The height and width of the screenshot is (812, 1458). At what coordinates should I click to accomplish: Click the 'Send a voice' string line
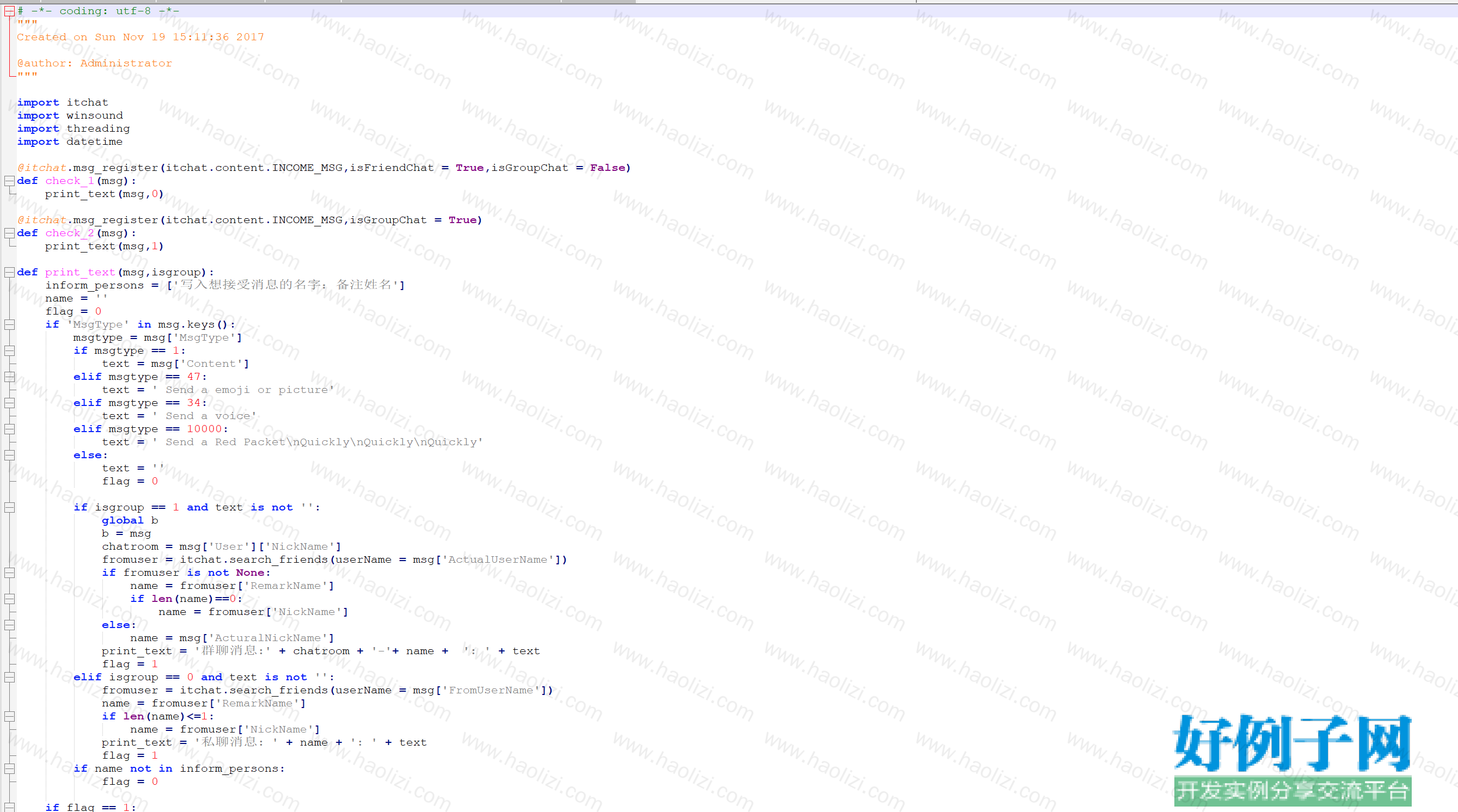click(x=179, y=416)
